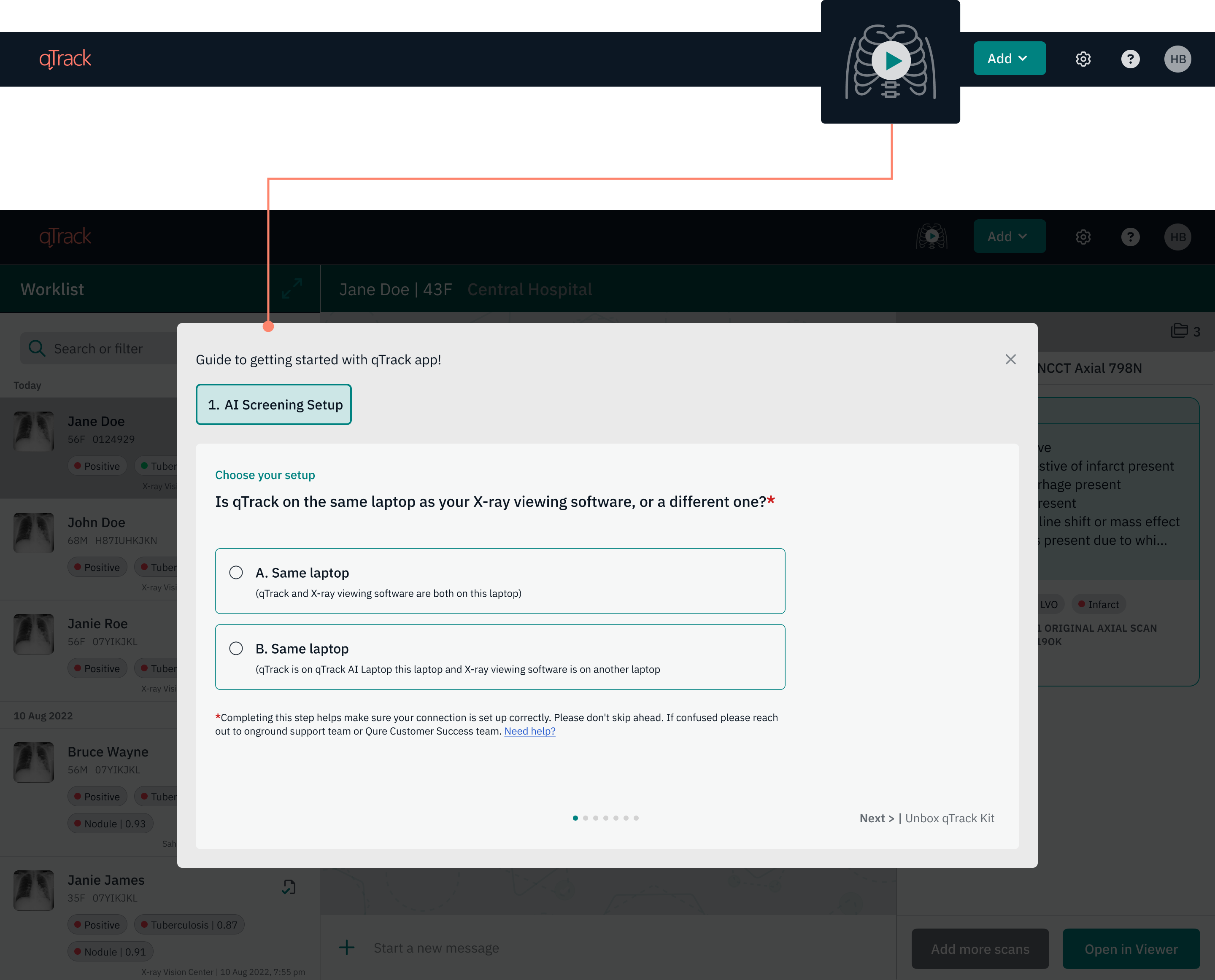This screenshot has height=980, width=1215.
Task: Select the Tuberculosis | 0.87 tag
Action: [x=189, y=925]
